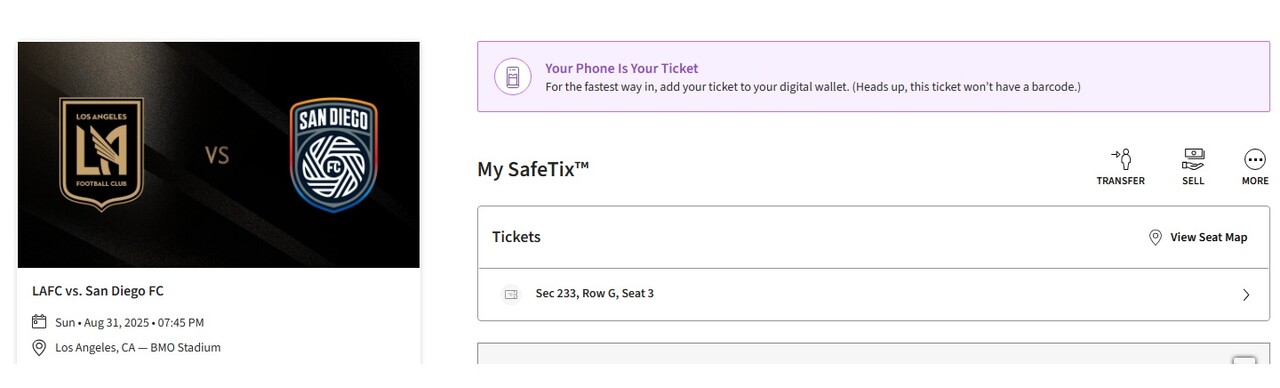Tick the partially visible checkbox at bottom right
The height and width of the screenshot is (388, 1280).
click(1244, 362)
